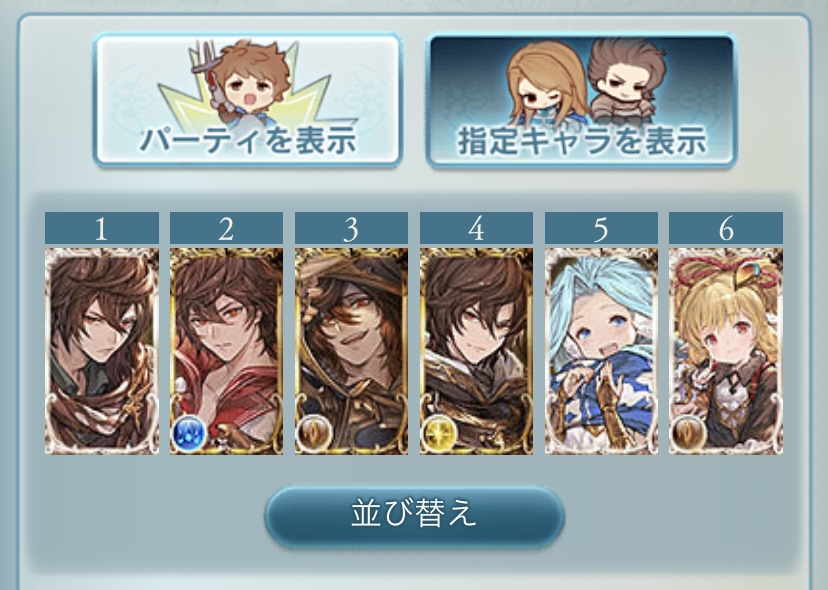
Task: Click the blue water element icon on card 2
Action: coord(189,432)
